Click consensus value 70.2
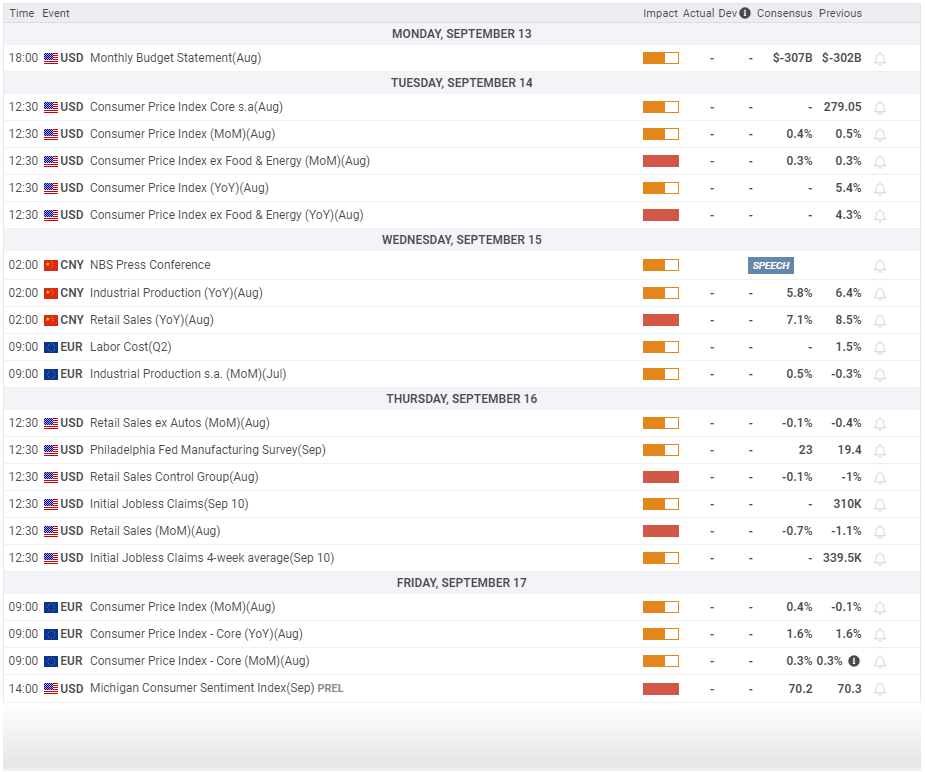Viewport: 925px width, 772px height. pos(800,688)
